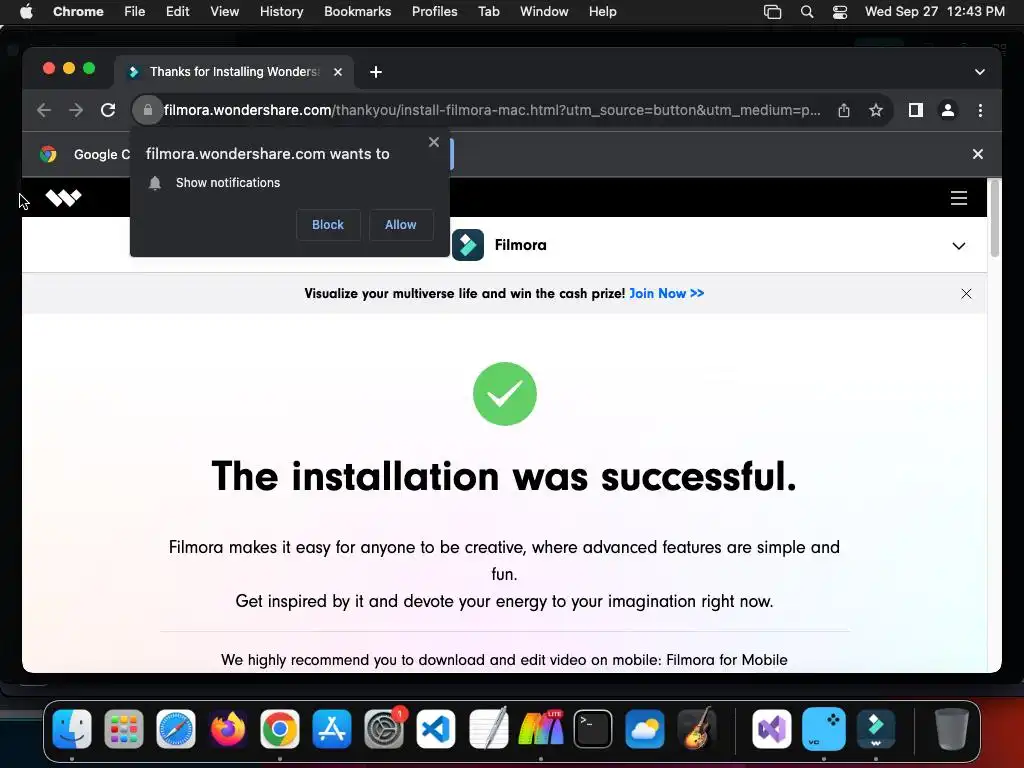Screen dimensions: 1024x768
Task: Bookmark this tab with star icon
Action: click(876, 110)
